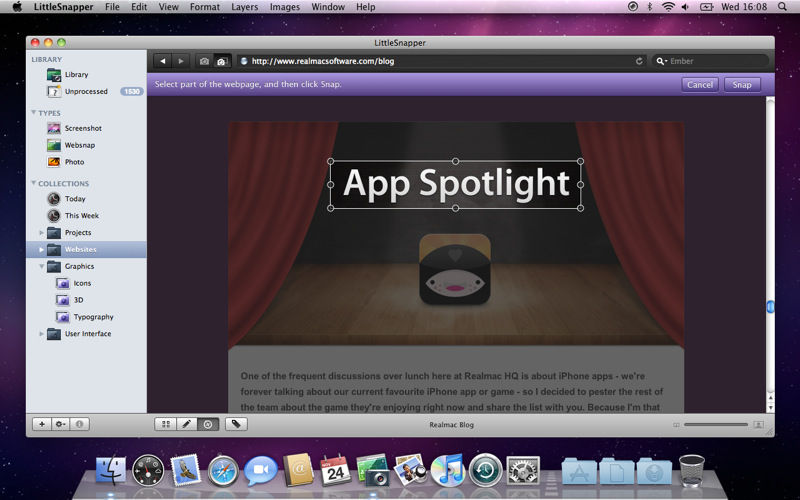Open the gear action menu
800x500 pixels.
tap(60, 424)
